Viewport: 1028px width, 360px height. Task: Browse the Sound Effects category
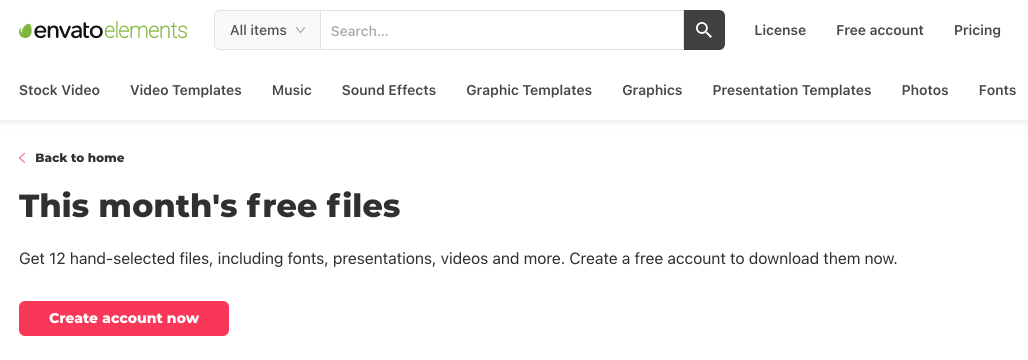click(389, 90)
